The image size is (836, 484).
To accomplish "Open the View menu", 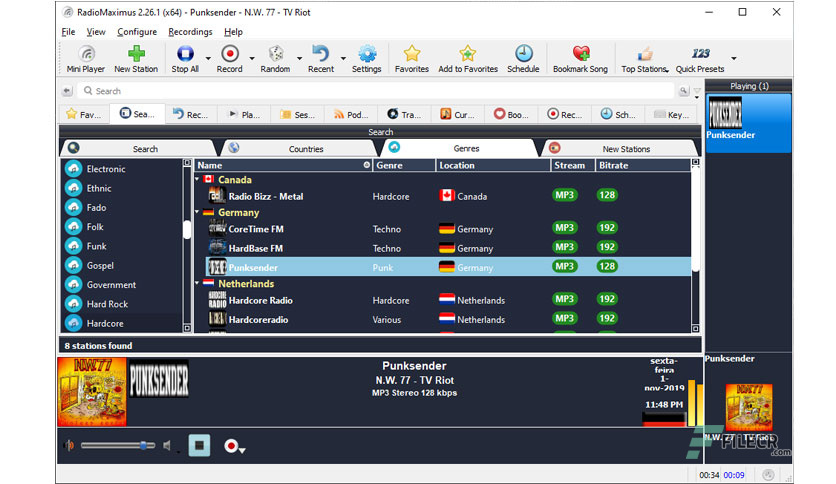I will (96, 32).
